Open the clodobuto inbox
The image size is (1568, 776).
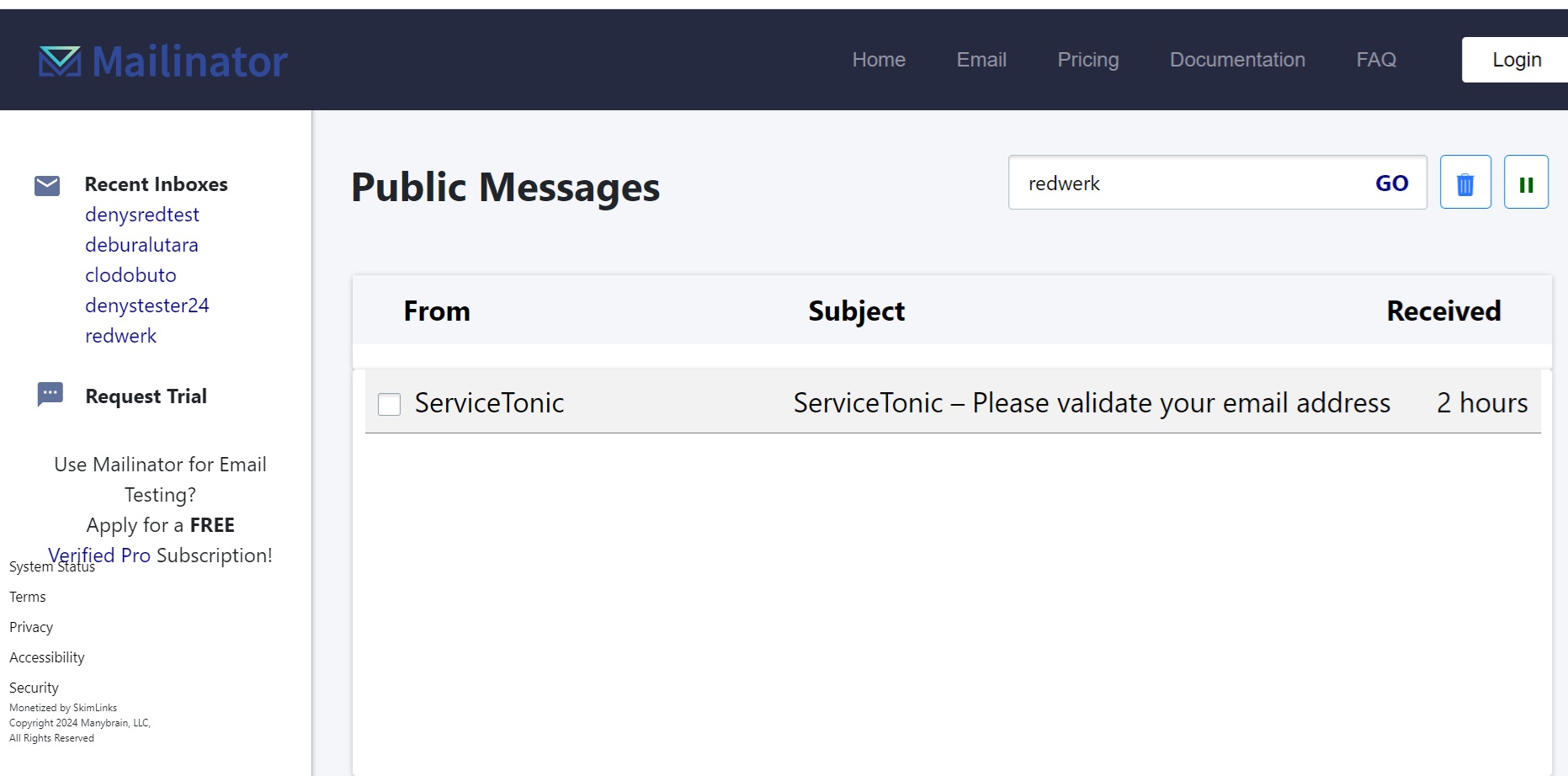pyautogui.click(x=130, y=275)
